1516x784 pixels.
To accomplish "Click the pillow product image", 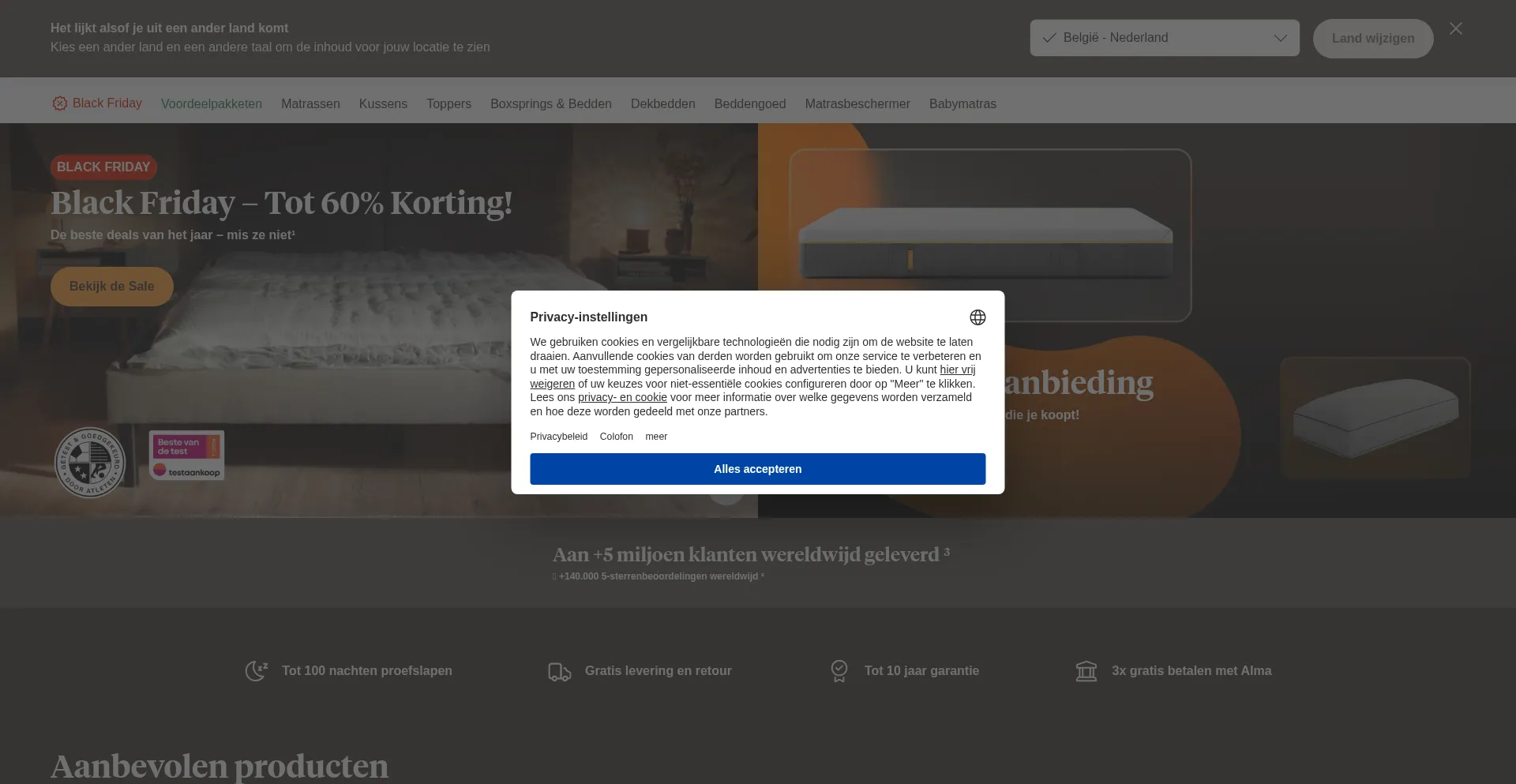I will 1375,417.
